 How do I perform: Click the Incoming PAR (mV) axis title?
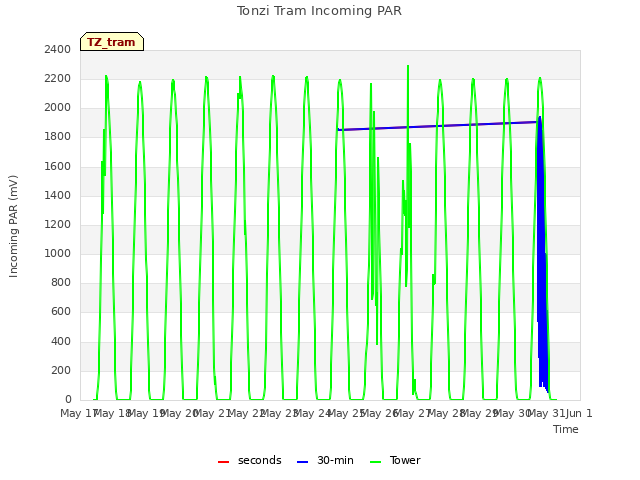click(x=13, y=227)
